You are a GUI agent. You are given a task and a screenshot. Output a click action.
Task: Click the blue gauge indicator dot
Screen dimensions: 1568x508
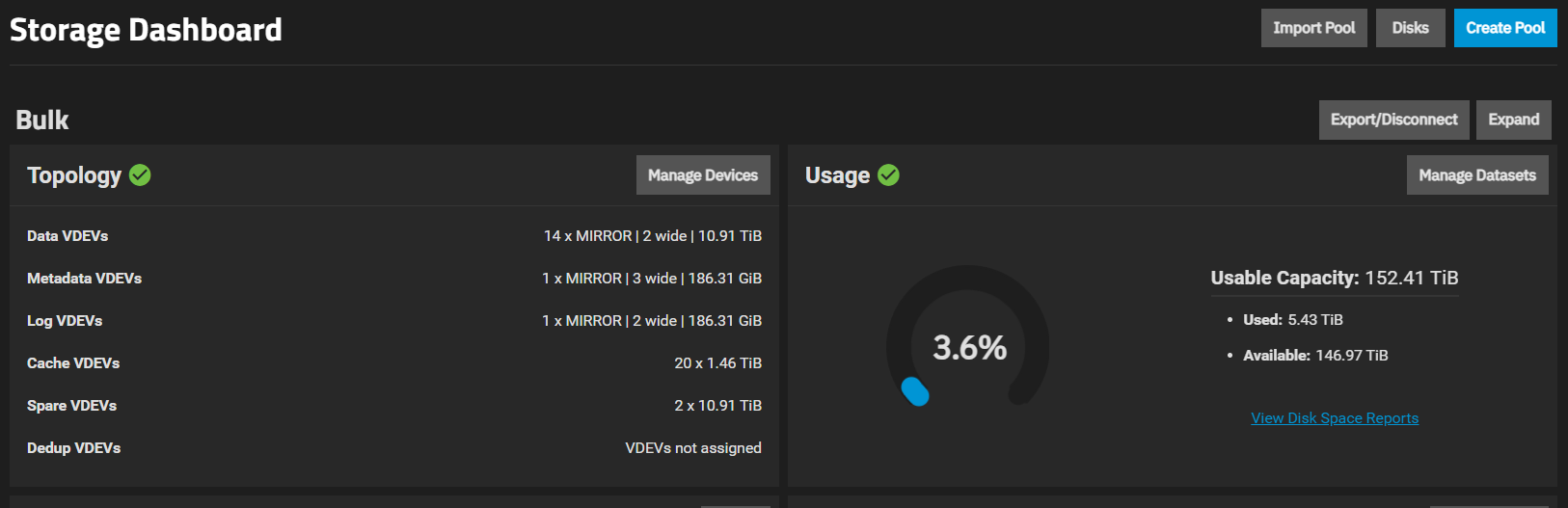[x=914, y=391]
